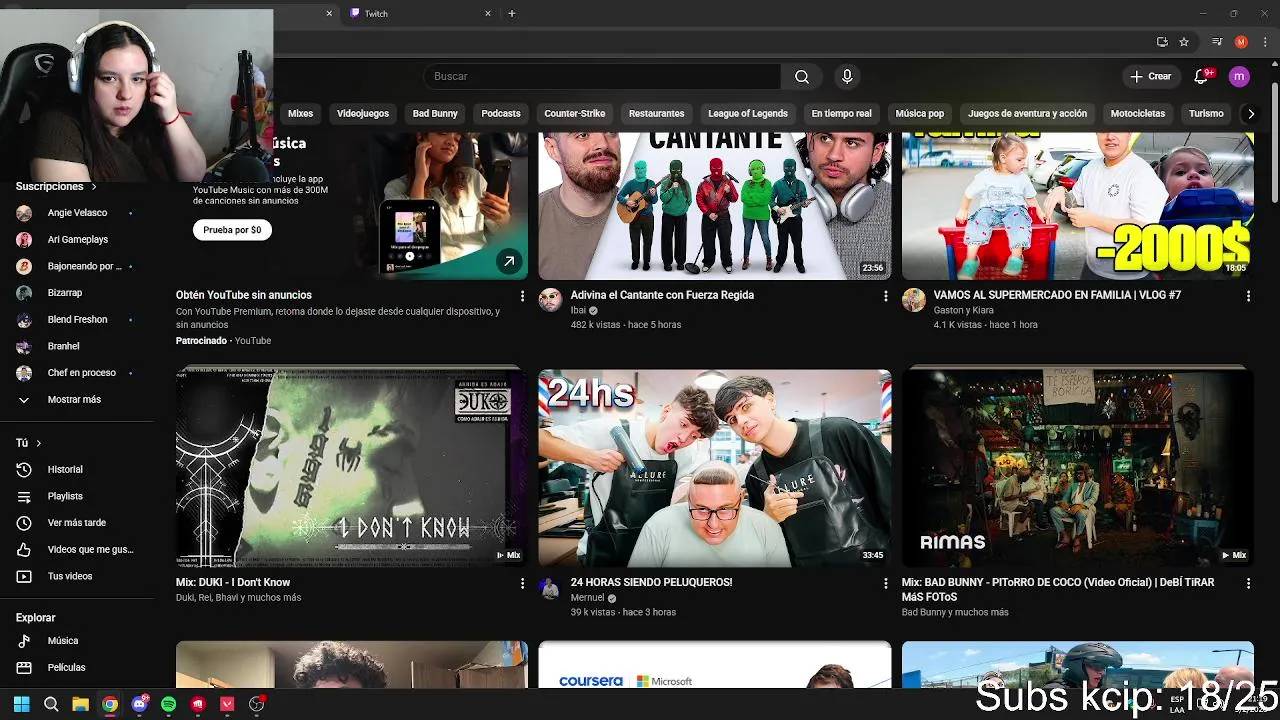Expand the Tú section chevron
This screenshot has width=1280, height=720.
pyautogui.click(x=39, y=443)
